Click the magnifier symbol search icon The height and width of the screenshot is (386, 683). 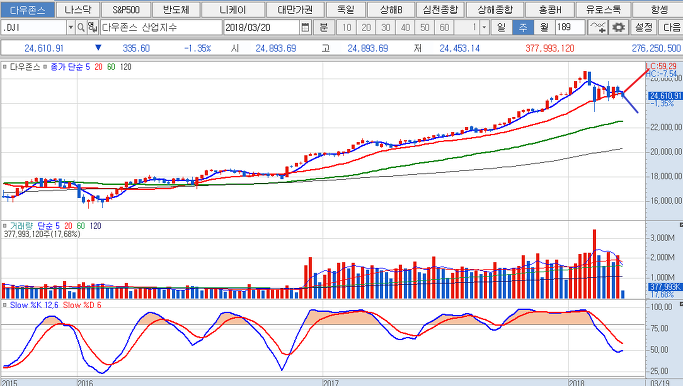tap(81, 27)
